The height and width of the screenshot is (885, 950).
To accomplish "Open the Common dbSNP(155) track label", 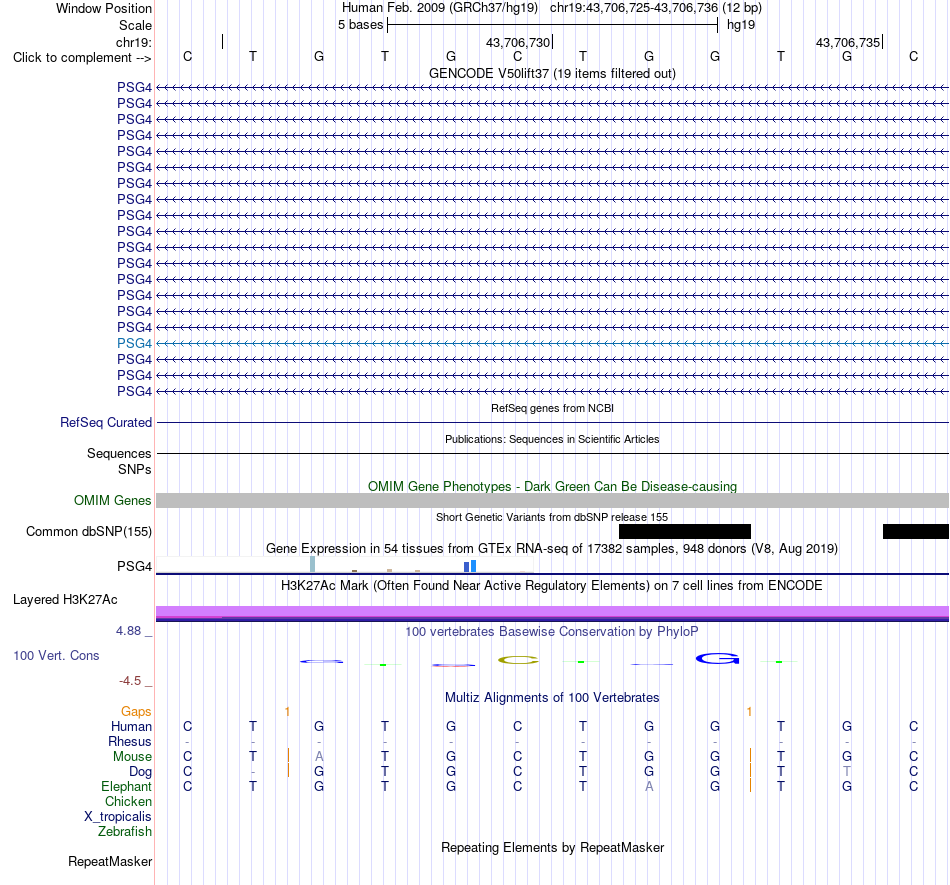I will [x=89, y=531].
